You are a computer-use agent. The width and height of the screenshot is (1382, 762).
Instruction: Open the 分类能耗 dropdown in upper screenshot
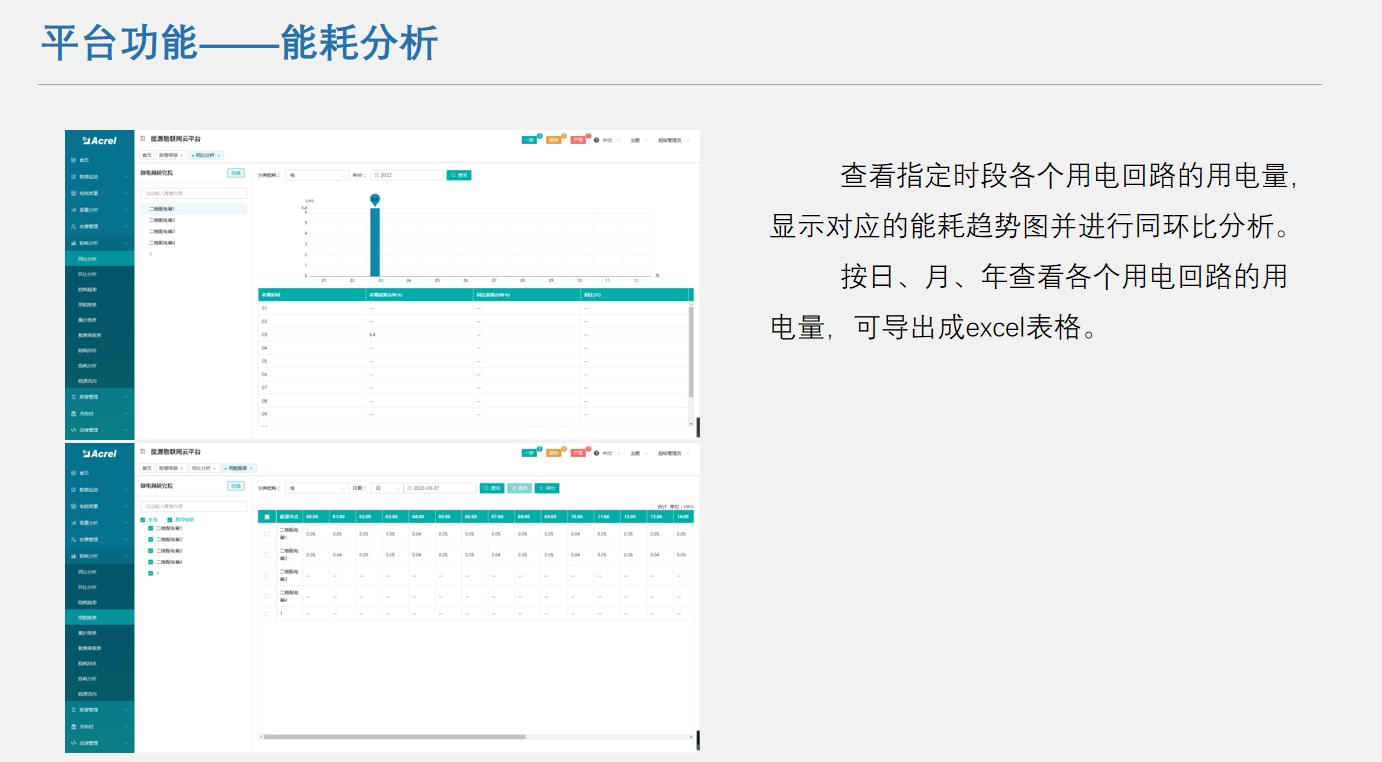316,175
